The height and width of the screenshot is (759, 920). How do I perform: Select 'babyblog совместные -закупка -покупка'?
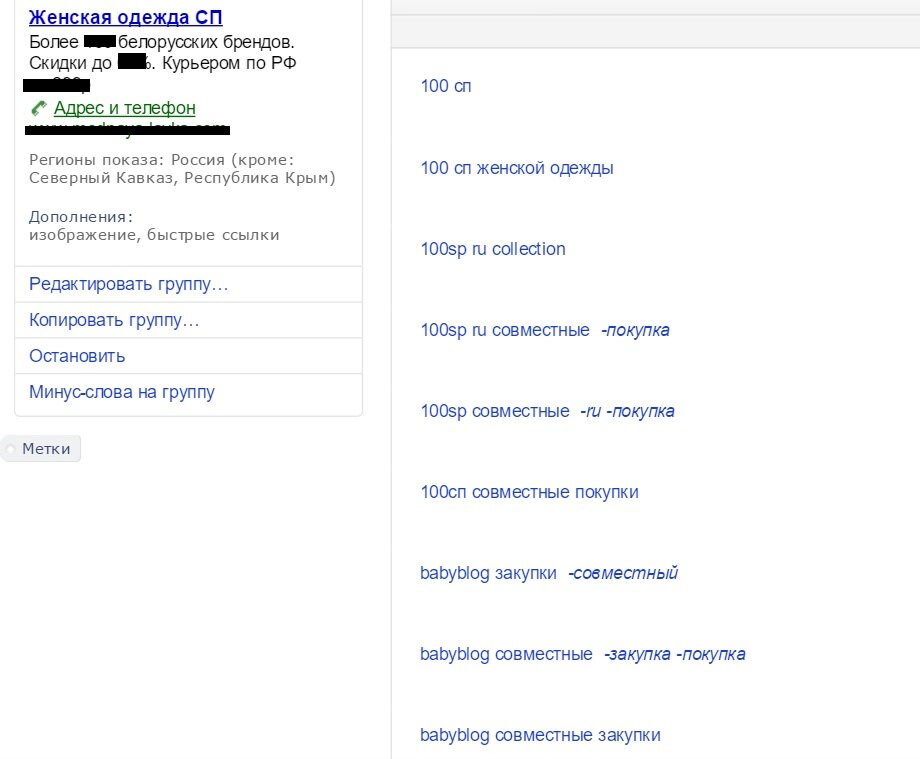tap(582, 653)
